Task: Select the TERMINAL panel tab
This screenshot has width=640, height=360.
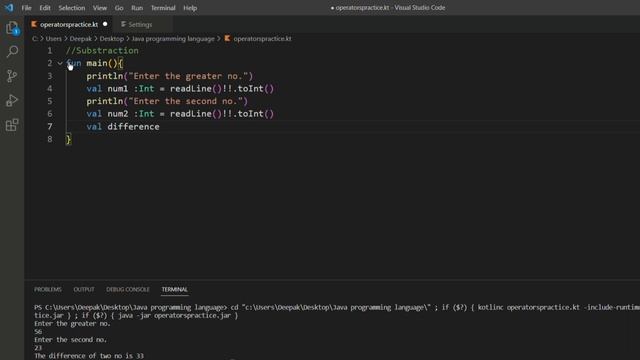Action: (174, 289)
